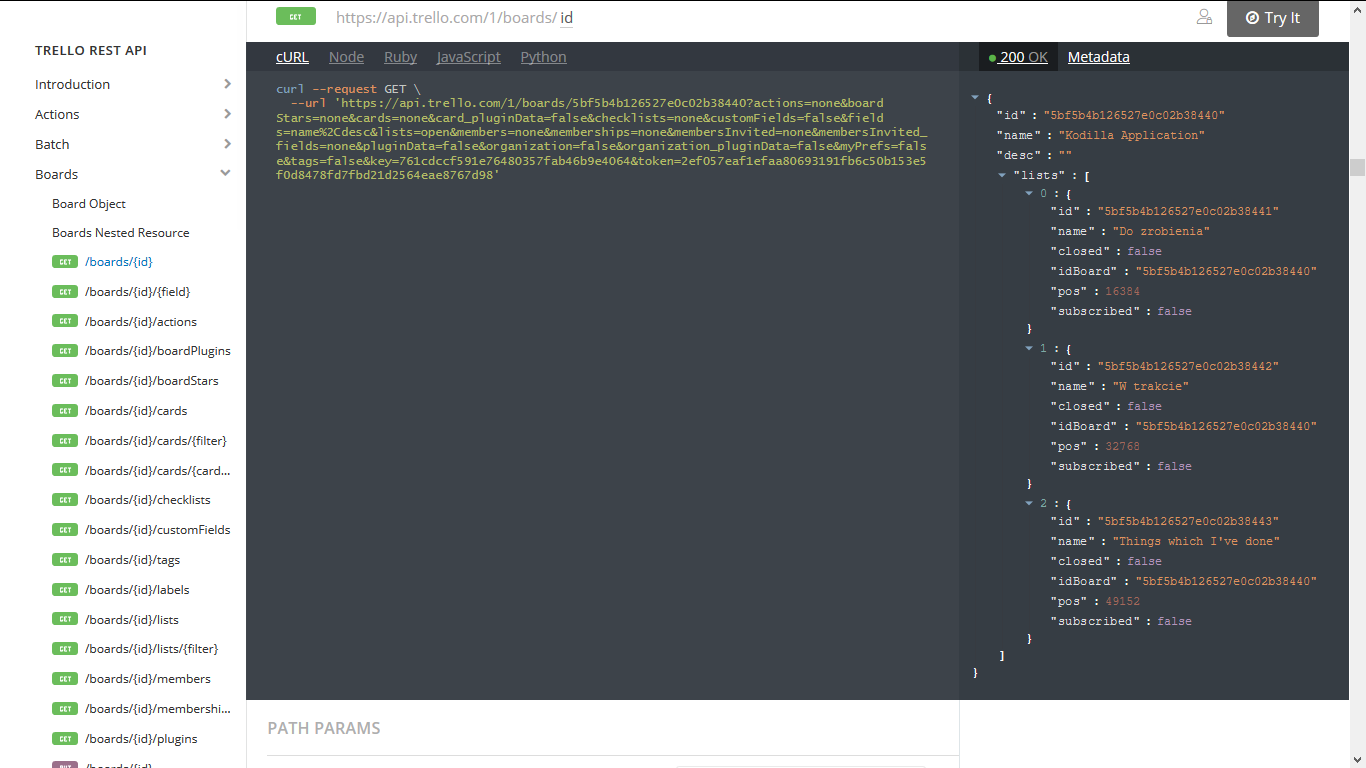Viewport: 1366px width, 768px height.
Task: Open the /boards/{id}/{field} endpoint
Action: pyautogui.click(x=138, y=292)
